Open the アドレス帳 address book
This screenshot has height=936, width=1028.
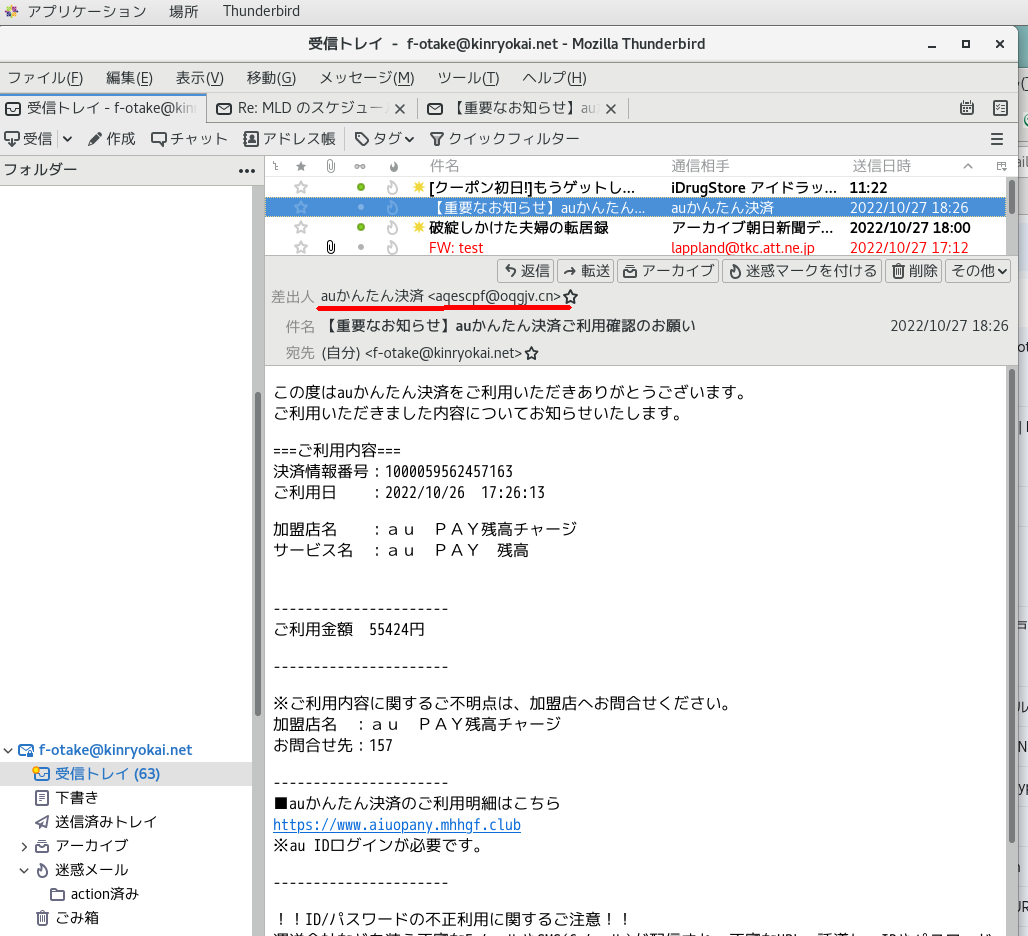289,139
